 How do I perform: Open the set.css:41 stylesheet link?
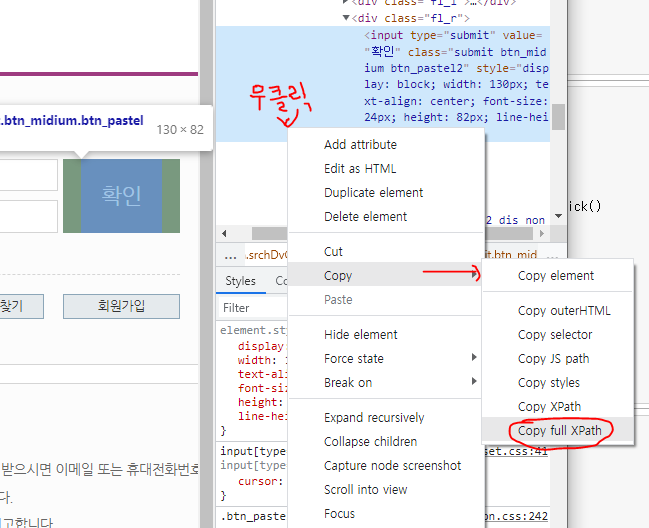516,451
